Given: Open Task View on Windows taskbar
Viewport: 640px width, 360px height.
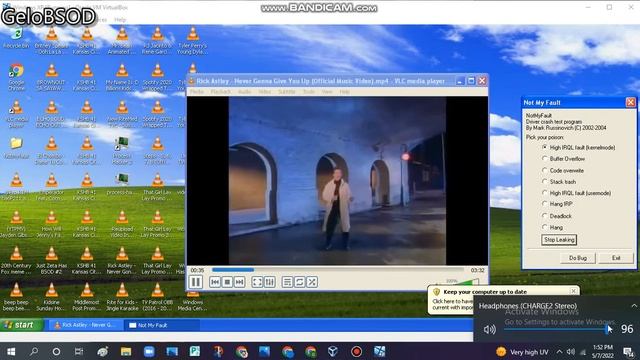Looking at the screenshot, I should 79,351.
